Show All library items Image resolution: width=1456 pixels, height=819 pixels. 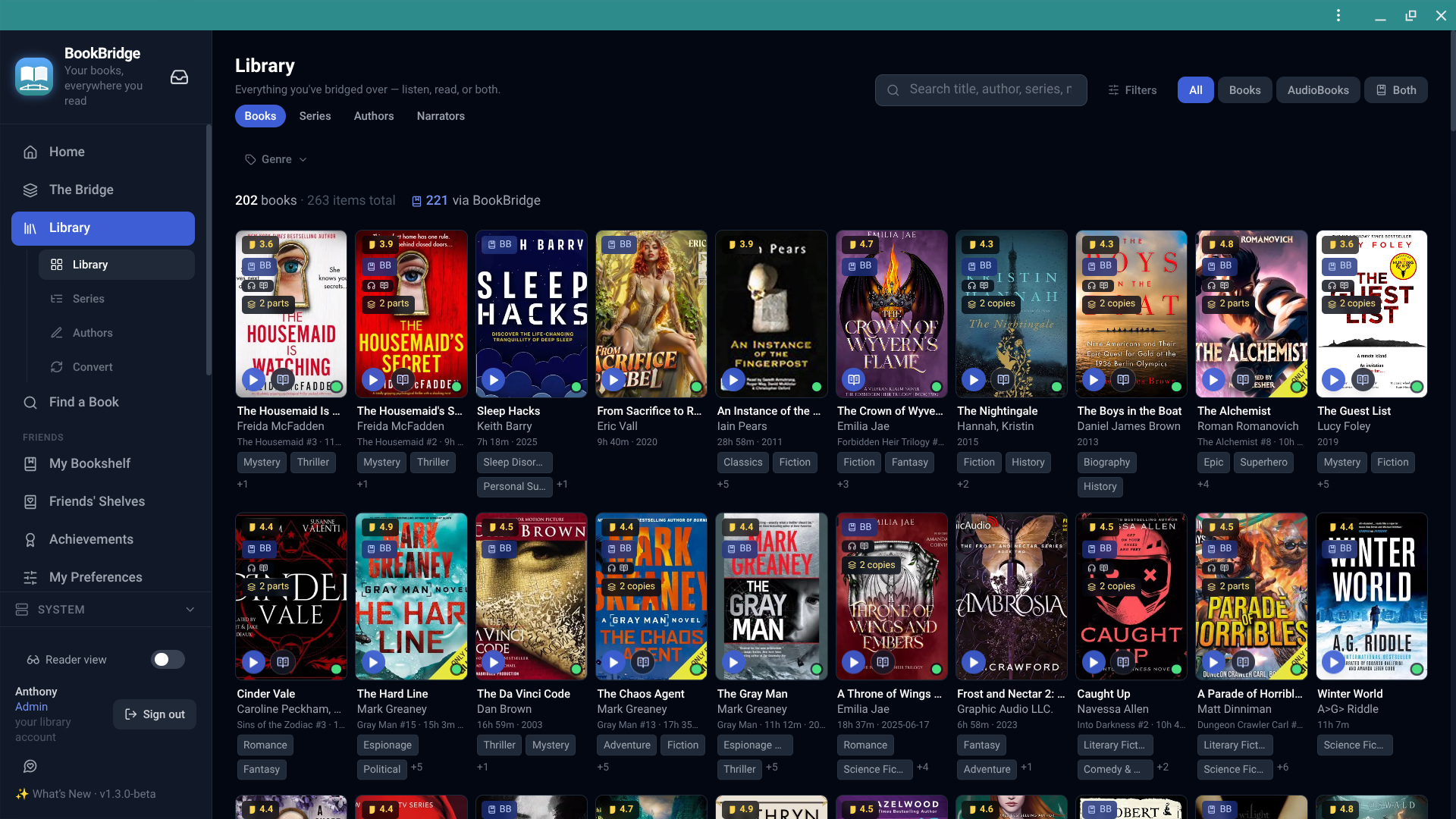tap(1196, 90)
